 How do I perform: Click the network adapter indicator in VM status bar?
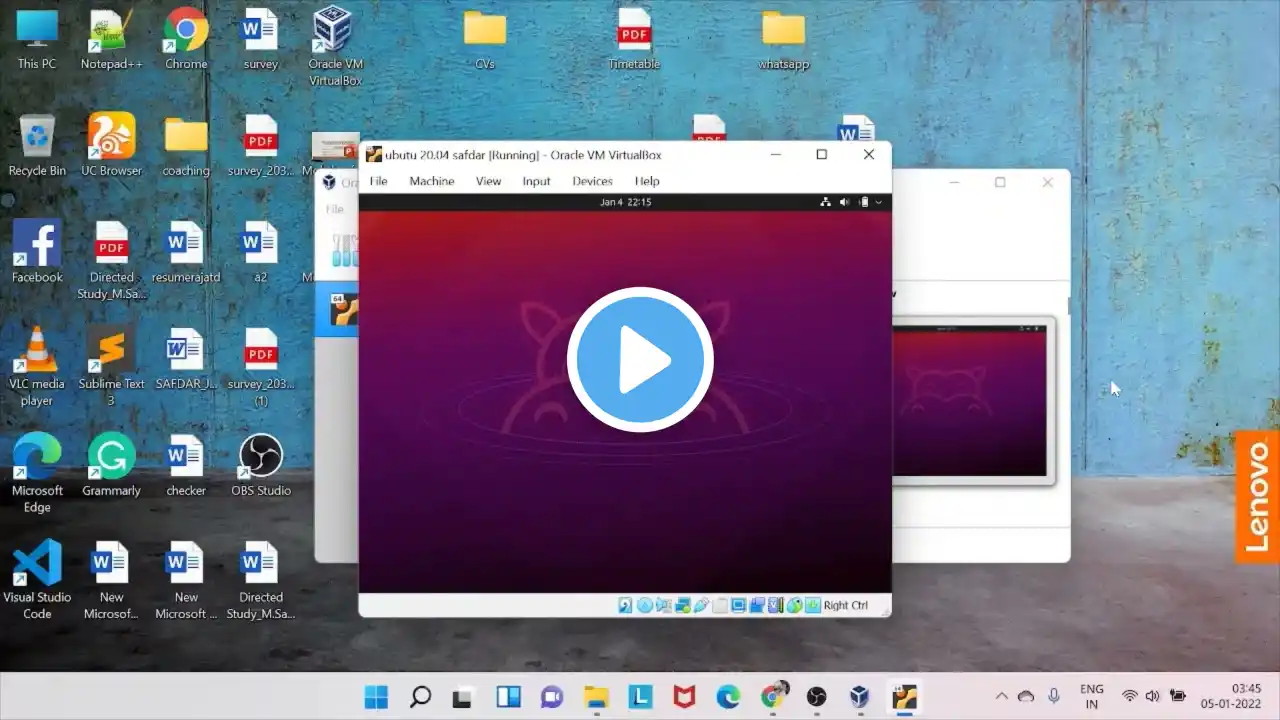point(682,605)
